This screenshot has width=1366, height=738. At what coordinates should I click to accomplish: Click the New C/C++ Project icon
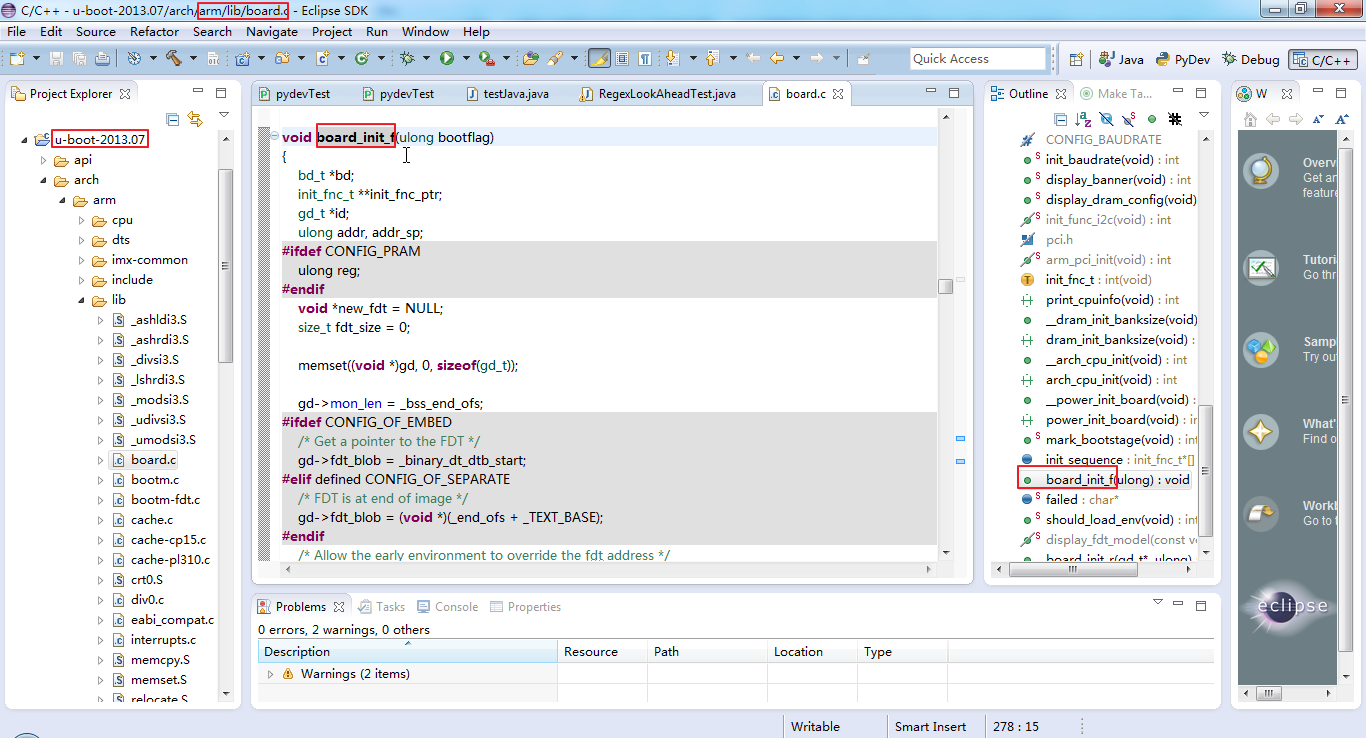[243, 59]
